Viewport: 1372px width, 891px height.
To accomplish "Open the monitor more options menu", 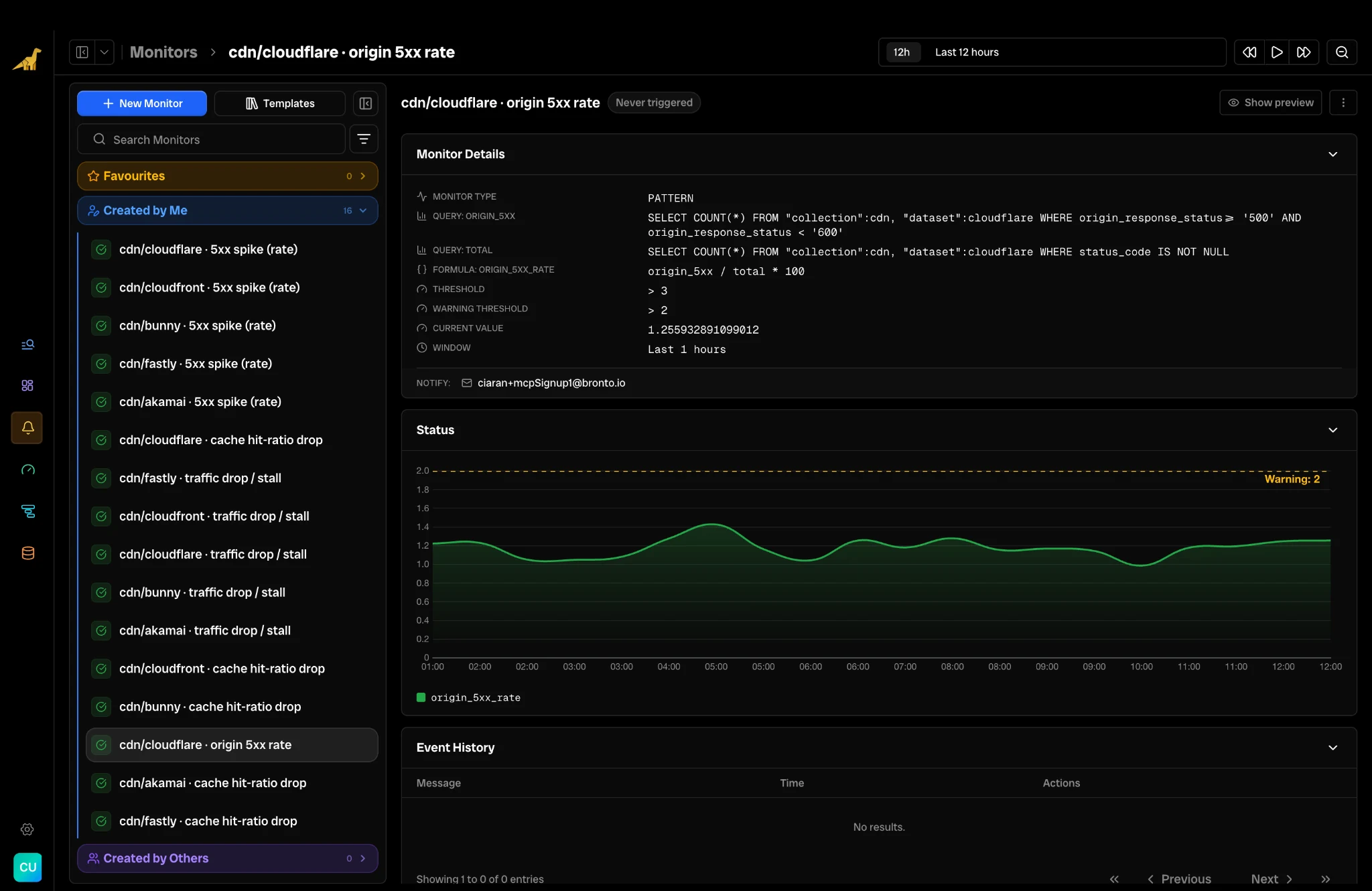I will click(1343, 102).
